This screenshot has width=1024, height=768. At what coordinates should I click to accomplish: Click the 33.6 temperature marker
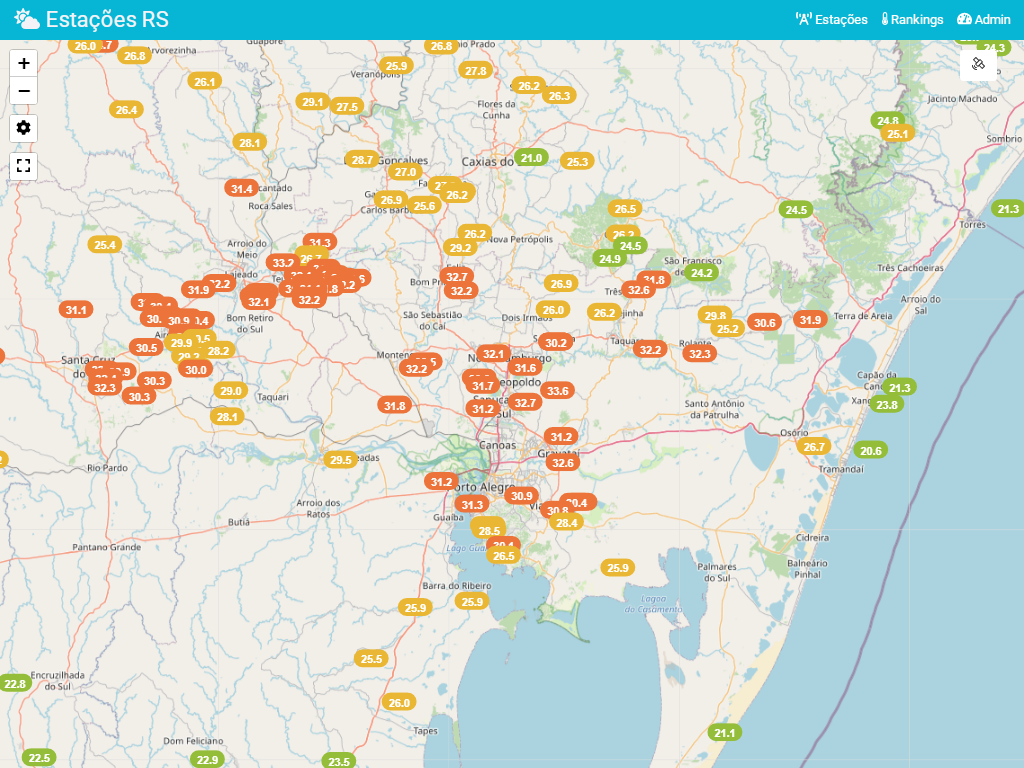point(557,391)
